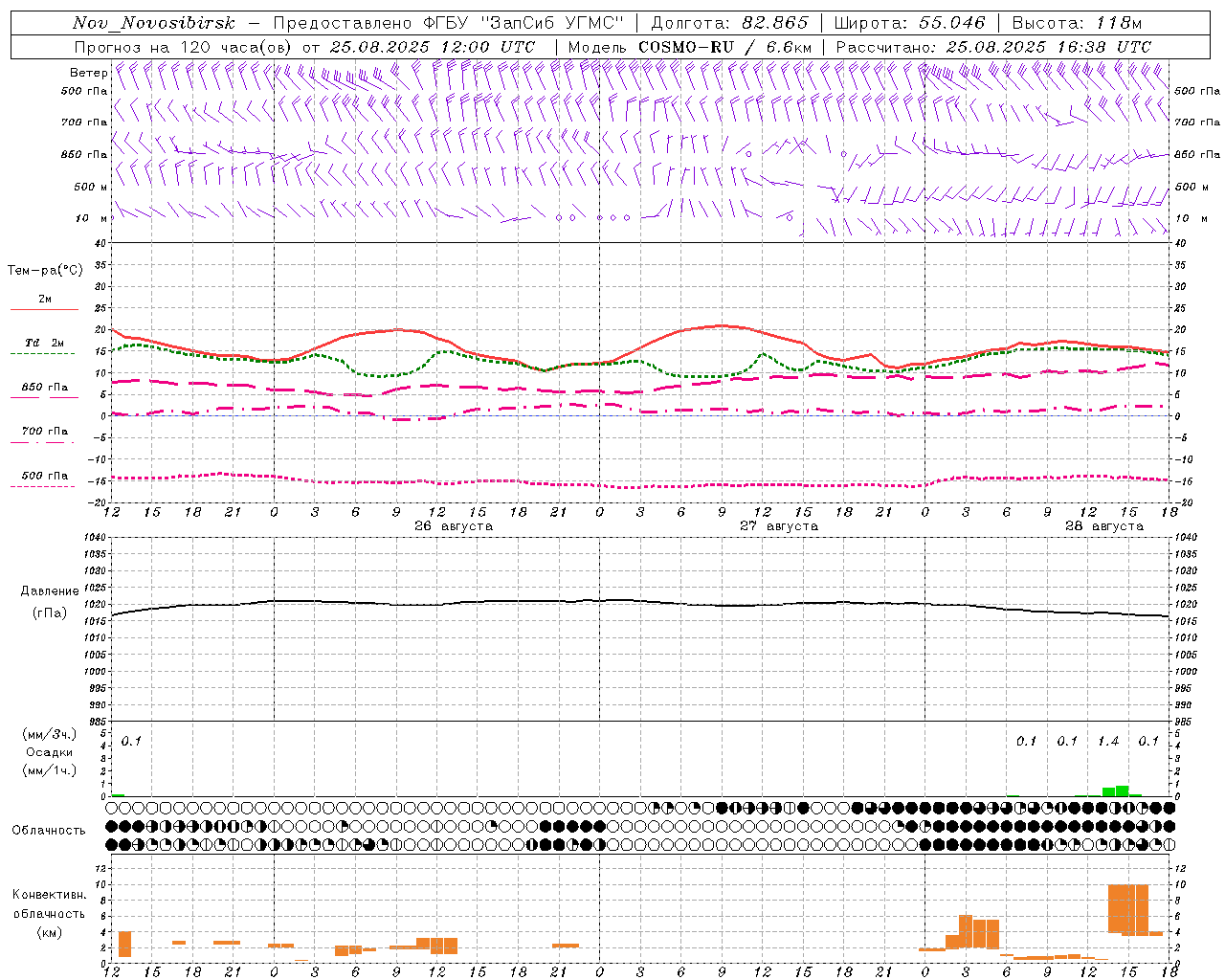Screen dimensions: 1225x980
Task: Click the '1040' top pressure axis label on left
Action: [x=96, y=537]
